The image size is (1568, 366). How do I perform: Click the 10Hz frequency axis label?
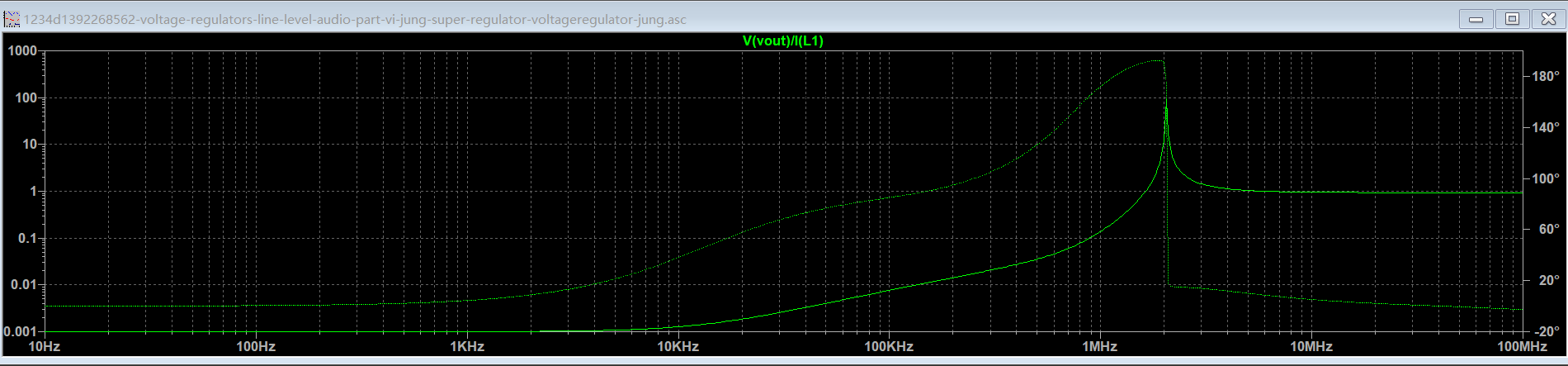[x=45, y=346]
